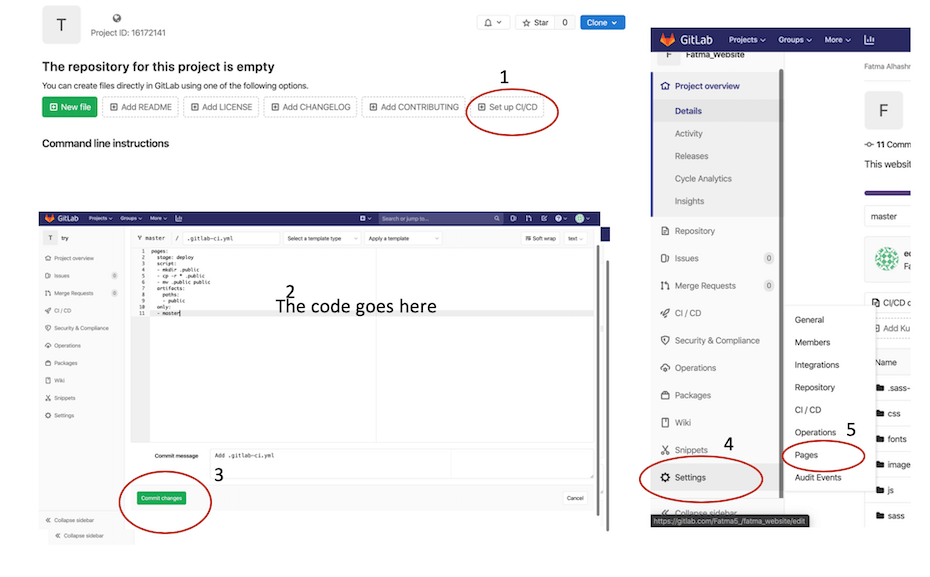Screen dimensions: 930x577
Task: Click Merge Requests in the file editor sidebar
Action: pyautogui.click(x=74, y=293)
